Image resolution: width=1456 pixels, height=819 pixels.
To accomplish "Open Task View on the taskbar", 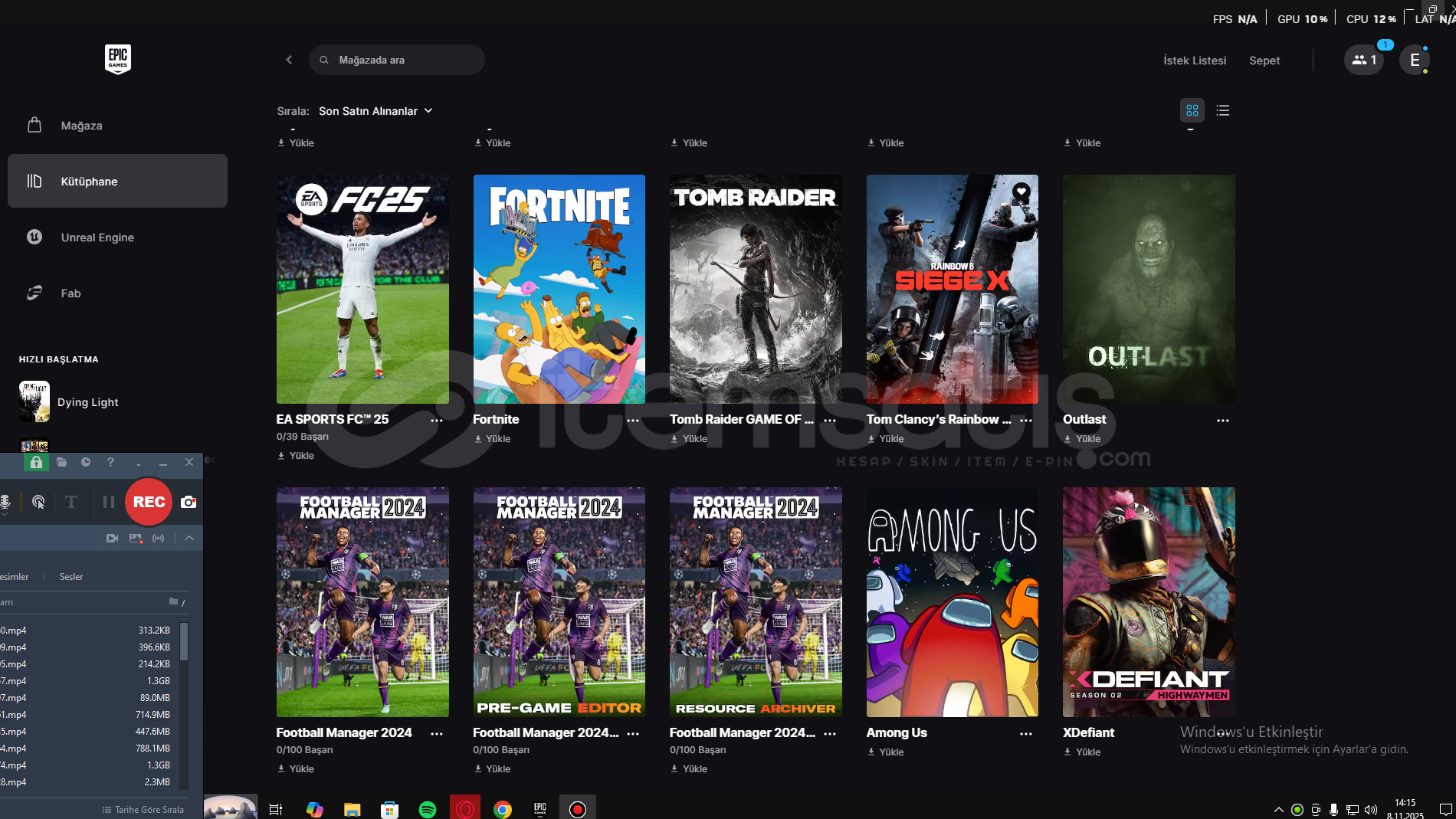I will tap(276, 809).
